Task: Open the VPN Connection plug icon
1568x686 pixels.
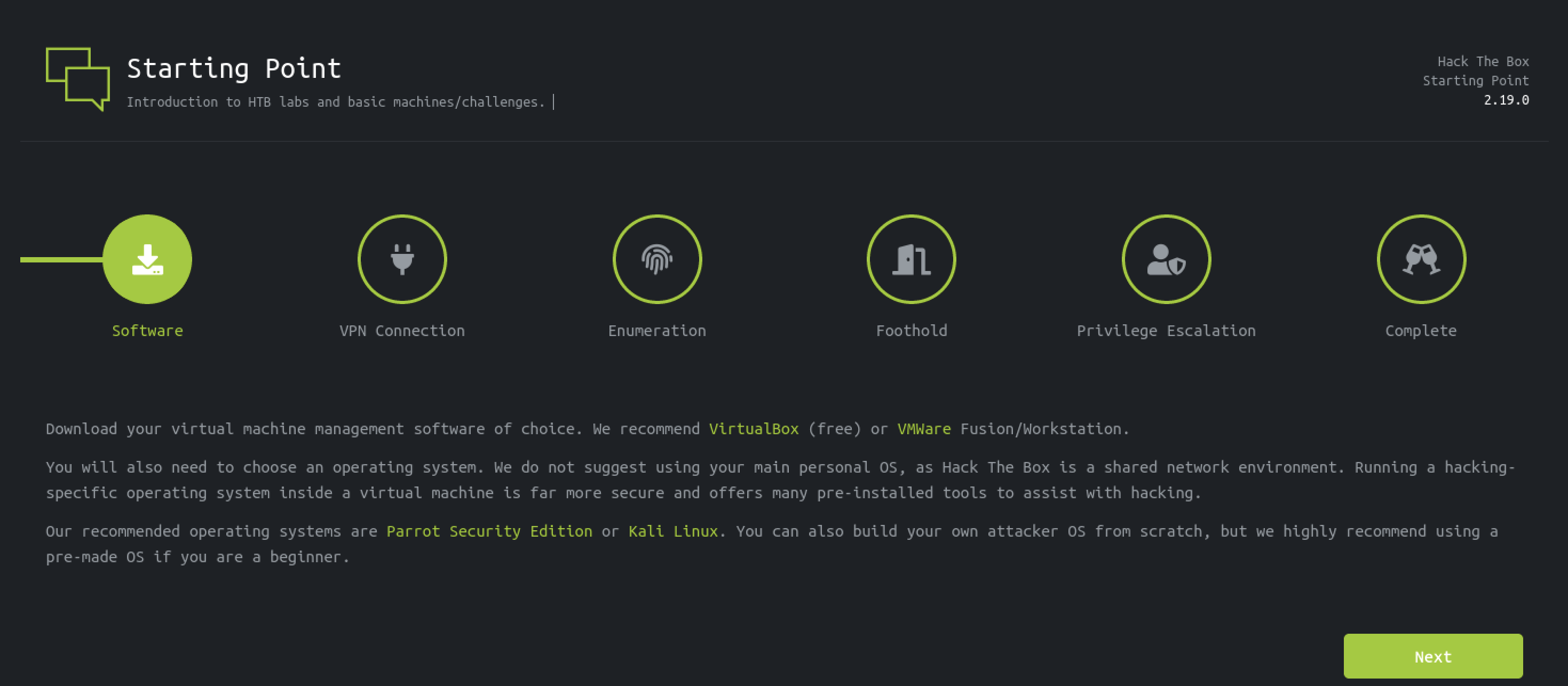Action: pyautogui.click(x=402, y=259)
